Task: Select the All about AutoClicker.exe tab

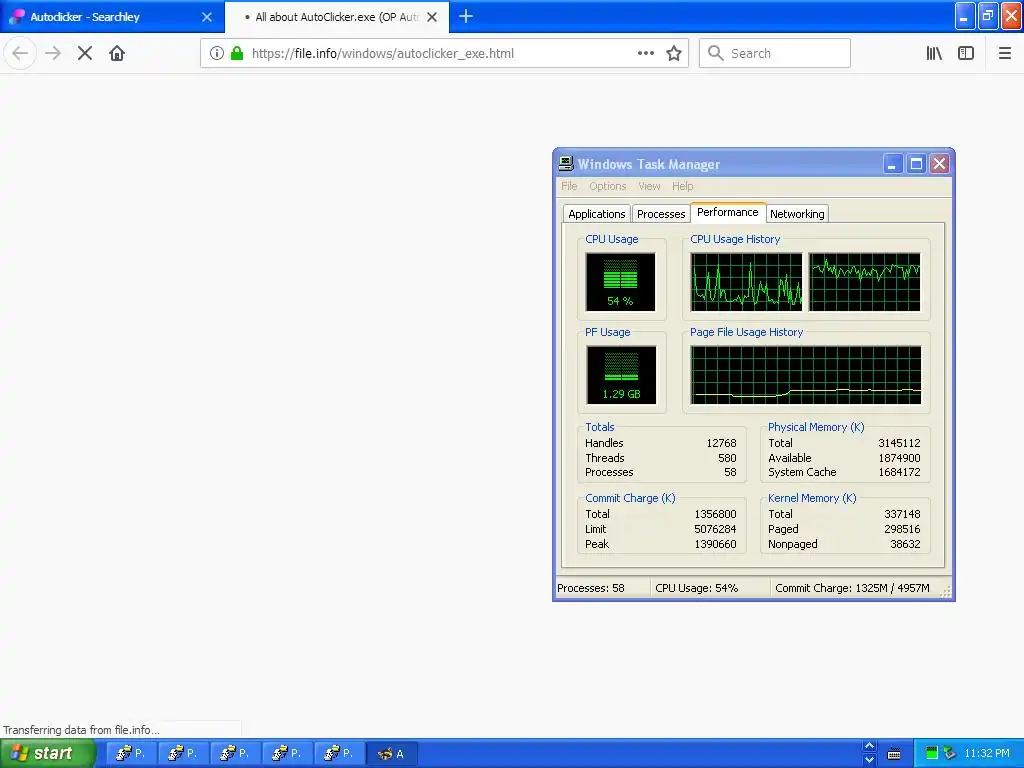Action: click(x=337, y=17)
